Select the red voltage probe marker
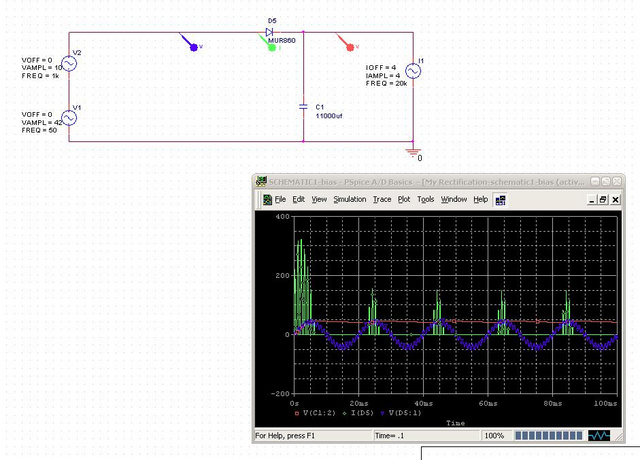640x460 pixels. tap(350, 47)
